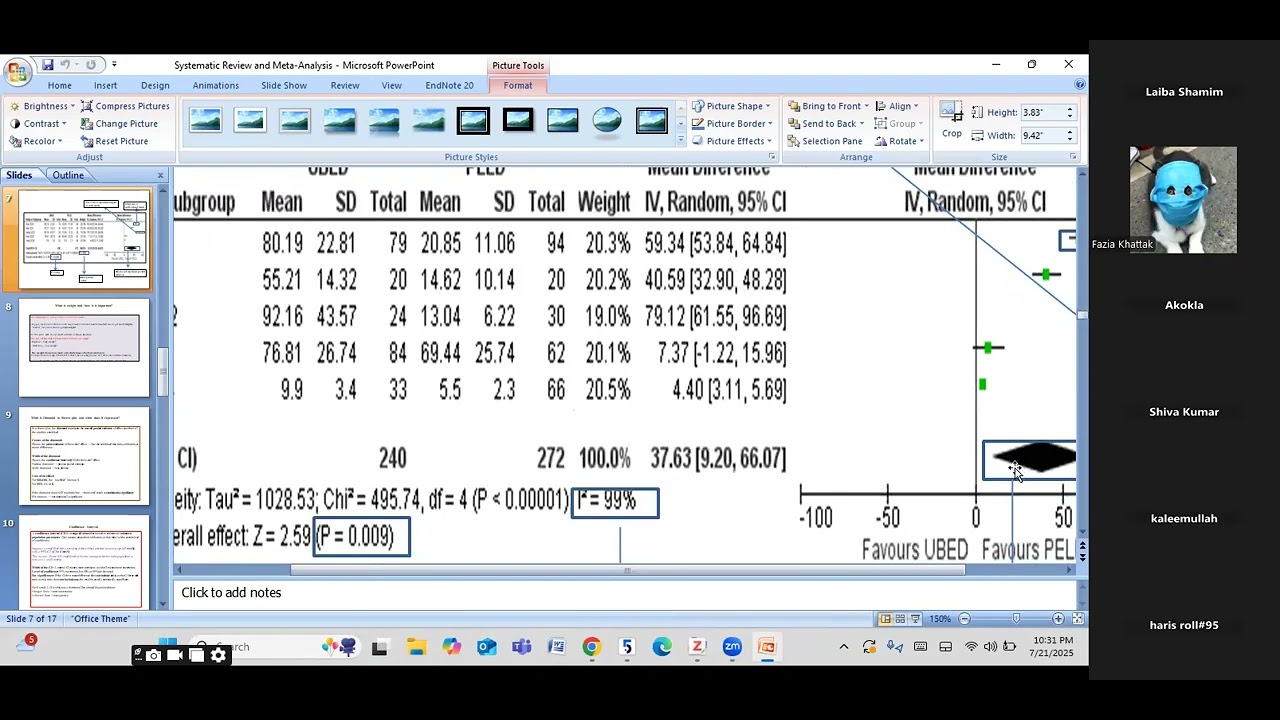Open Outlook from taskbar
1280x720 pixels.
[487, 647]
